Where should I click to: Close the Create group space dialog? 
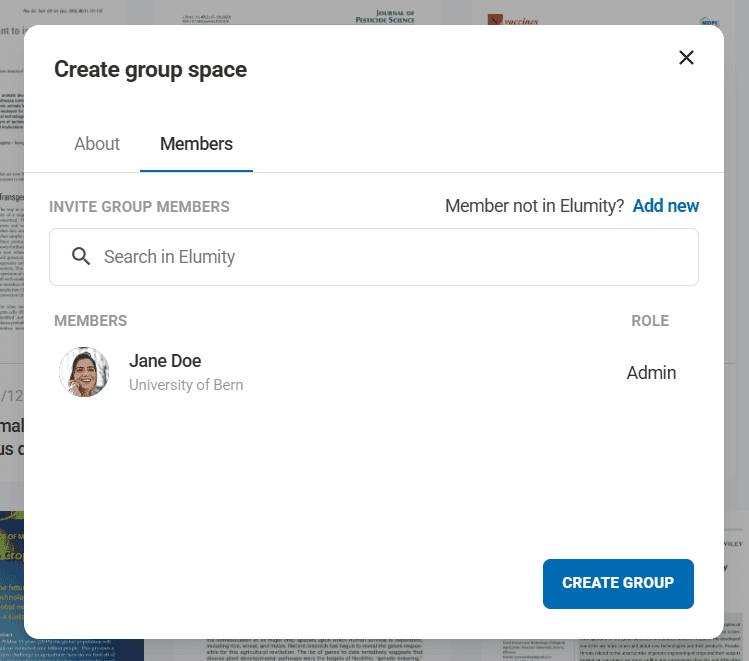[x=686, y=58]
